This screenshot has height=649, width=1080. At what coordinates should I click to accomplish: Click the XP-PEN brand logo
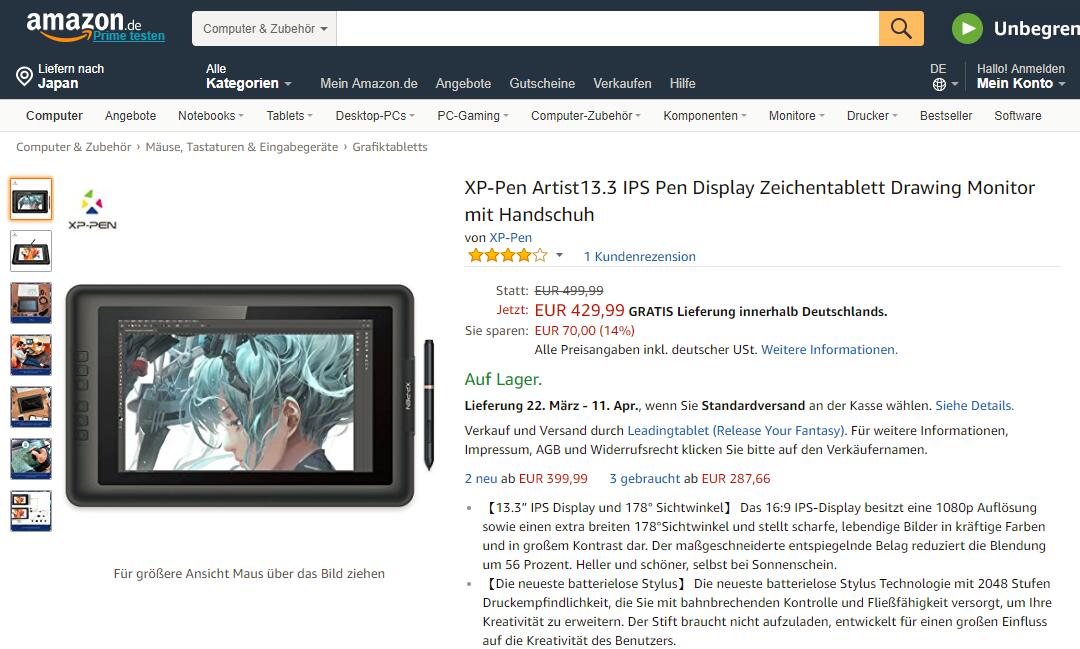click(x=92, y=209)
